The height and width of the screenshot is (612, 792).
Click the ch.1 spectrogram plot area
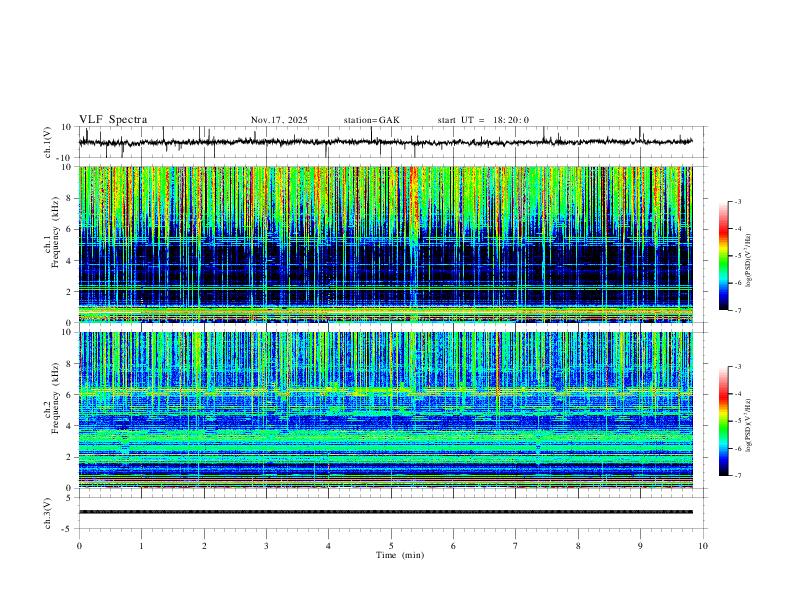point(385,244)
